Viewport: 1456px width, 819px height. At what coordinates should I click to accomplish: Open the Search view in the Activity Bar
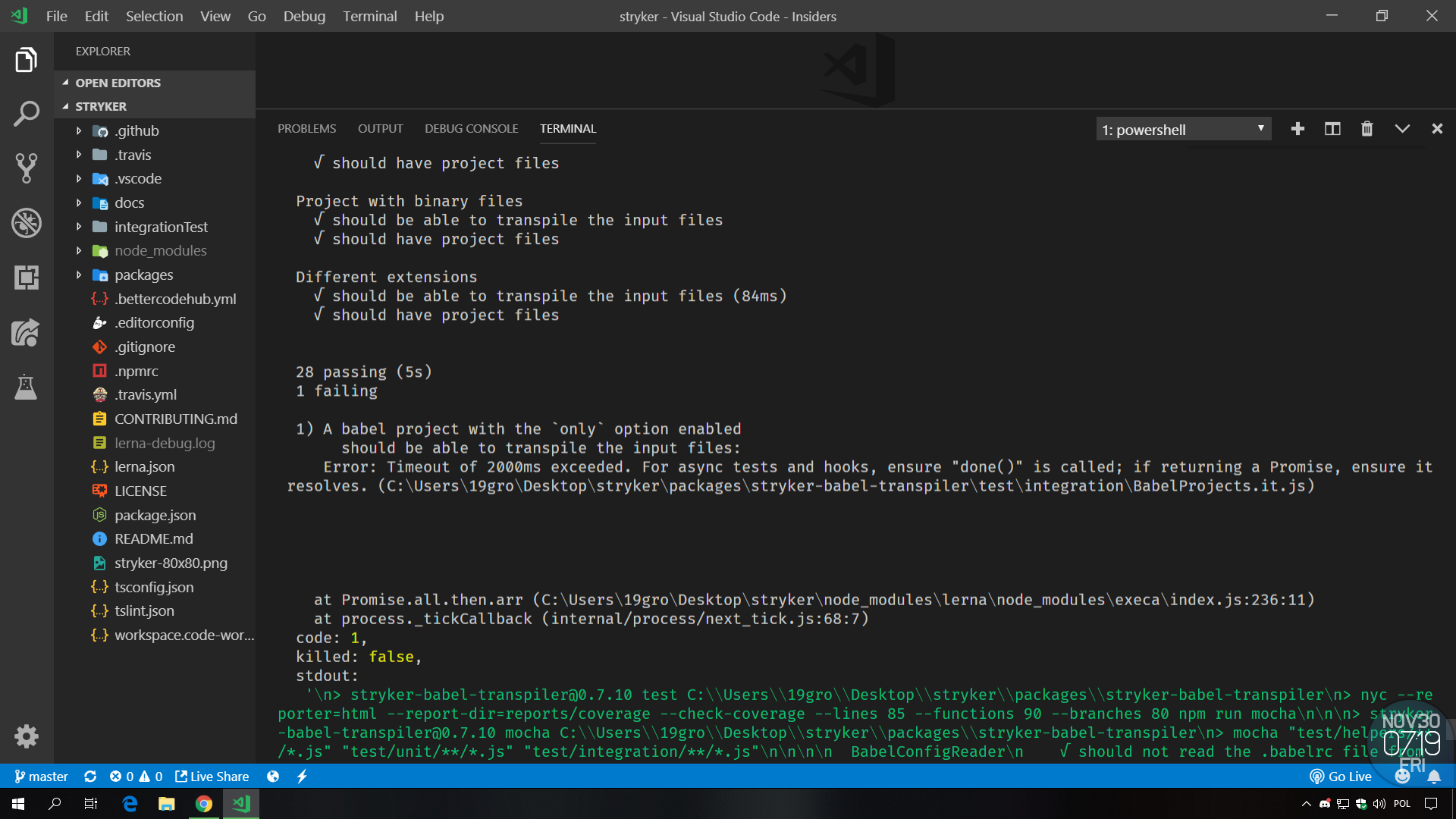click(27, 114)
